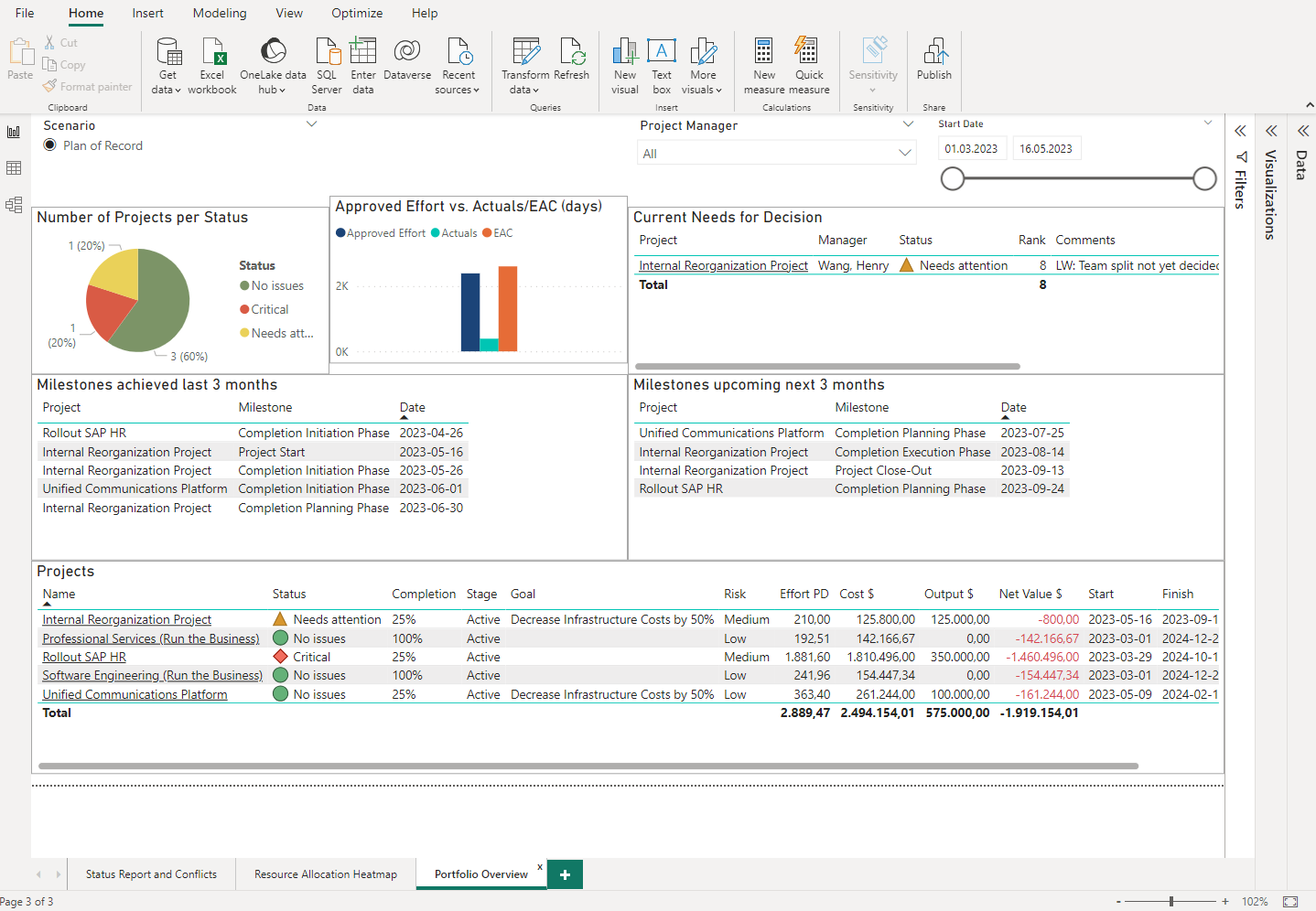Image resolution: width=1316 pixels, height=911 pixels.
Task: Open the Status Report and Conflicts page
Action: (x=151, y=874)
